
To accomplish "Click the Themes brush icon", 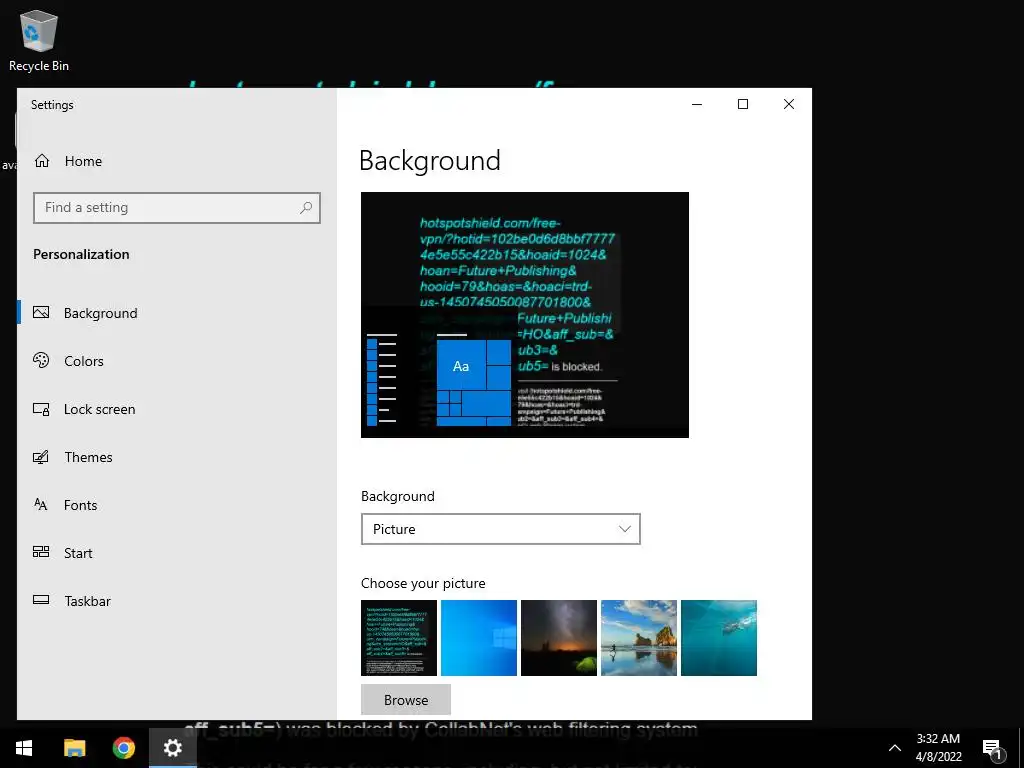I will [x=41, y=456].
